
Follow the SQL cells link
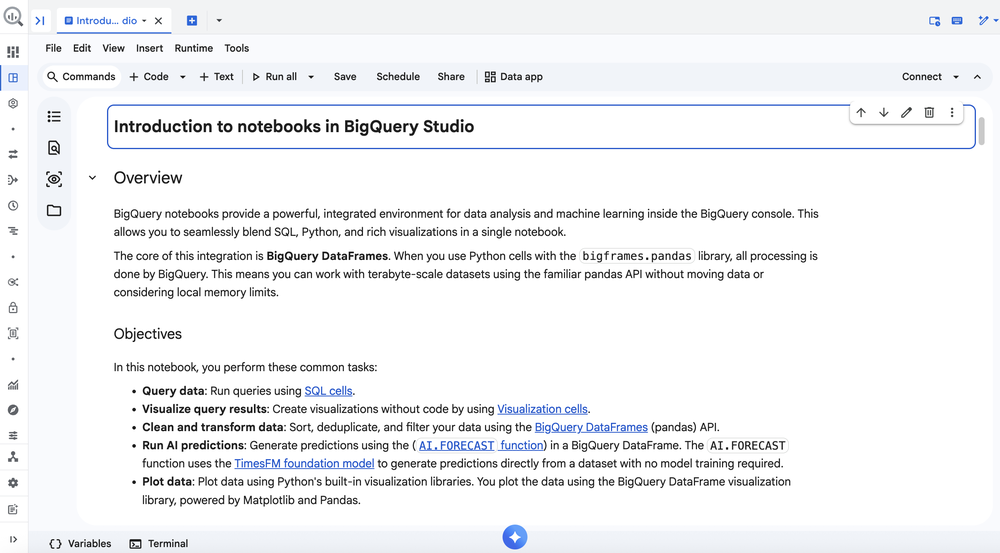coord(328,391)
